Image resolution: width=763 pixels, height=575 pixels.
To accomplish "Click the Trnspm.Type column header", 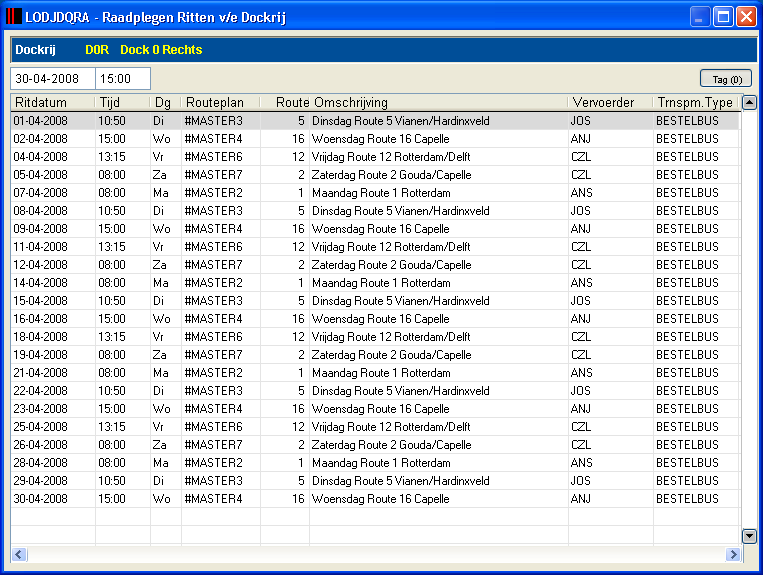I will (696, 103).
